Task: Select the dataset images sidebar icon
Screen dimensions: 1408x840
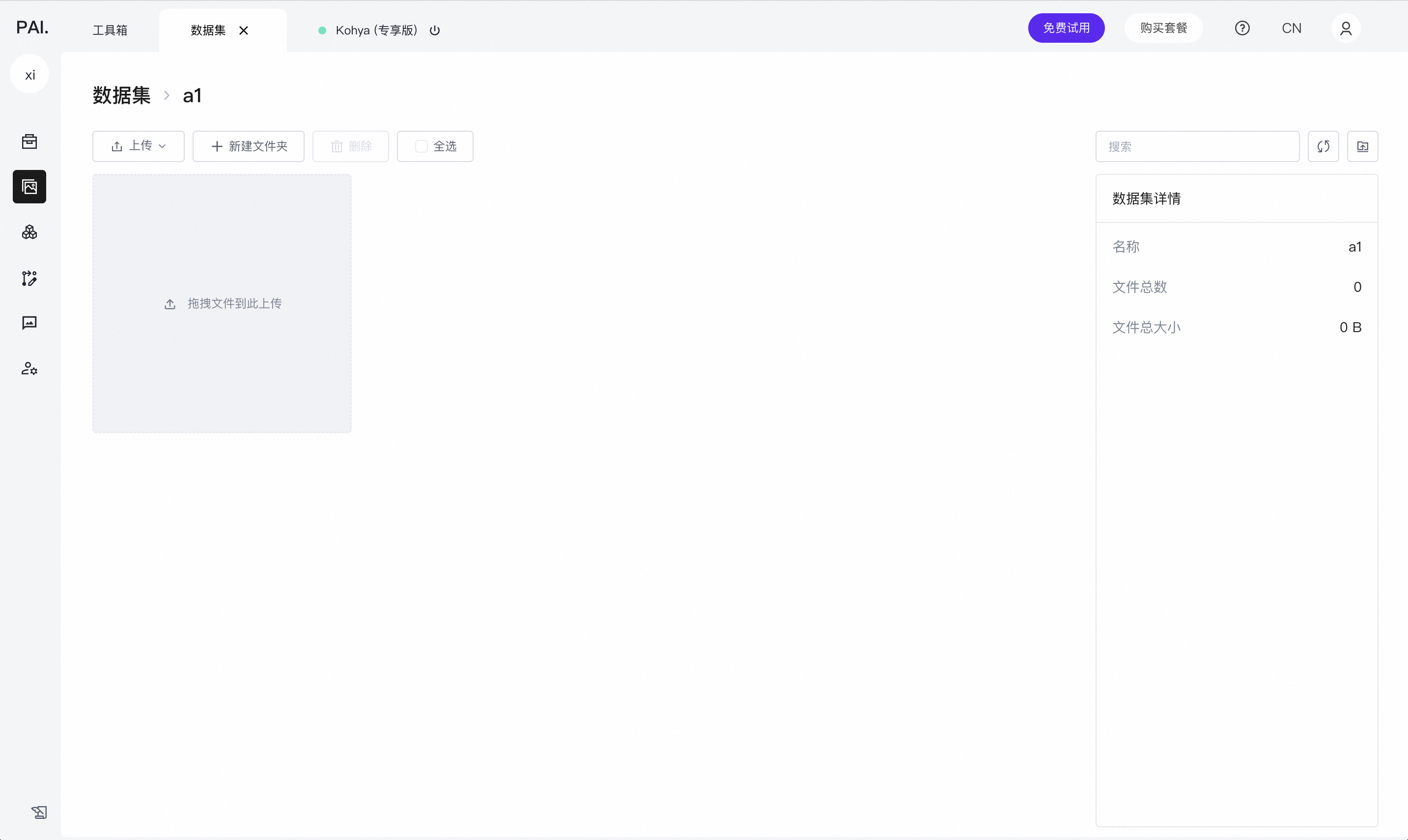Action: [29, 187]
